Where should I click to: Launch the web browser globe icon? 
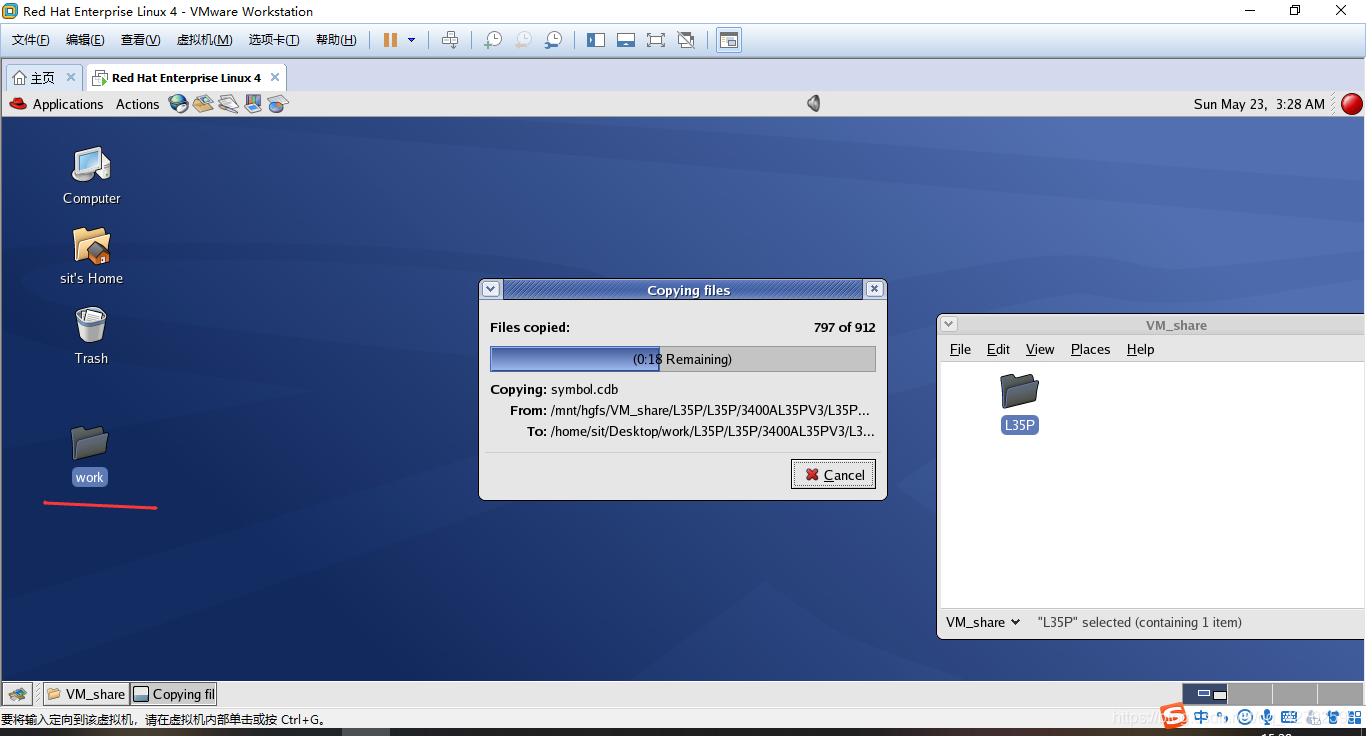(179, 103)
